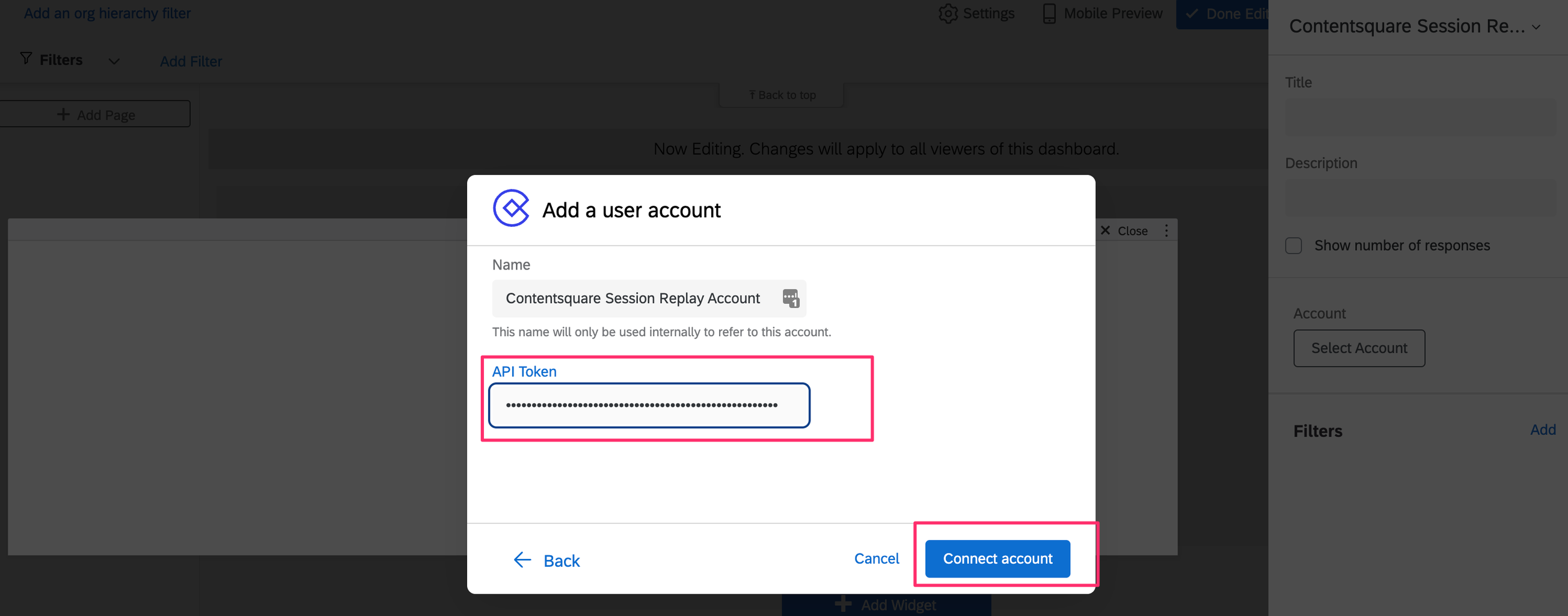
Task: Click Connect account button
Action: [997, 559]
